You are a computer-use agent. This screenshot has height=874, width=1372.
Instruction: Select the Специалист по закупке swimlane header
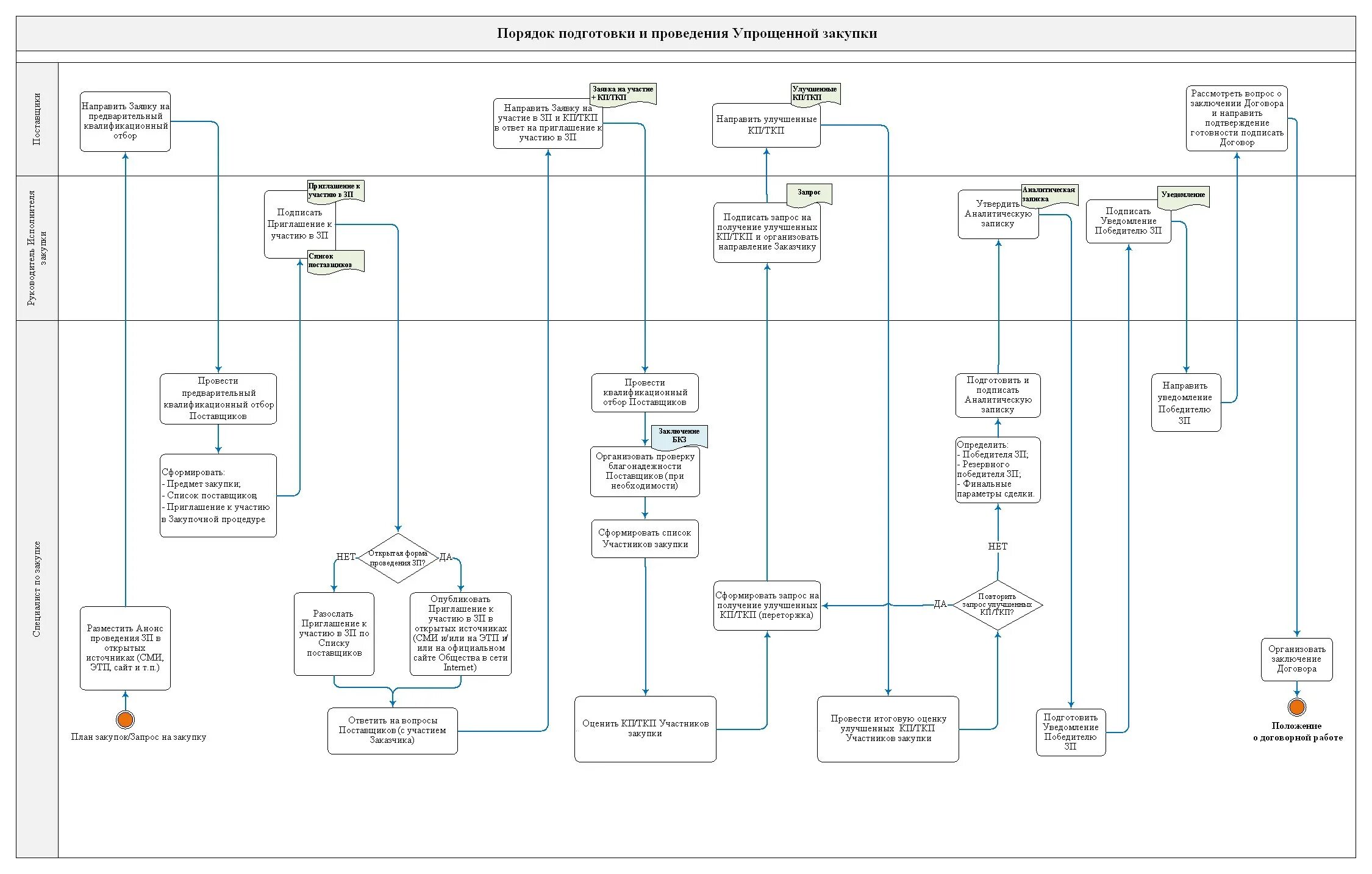tap(37, 589)
